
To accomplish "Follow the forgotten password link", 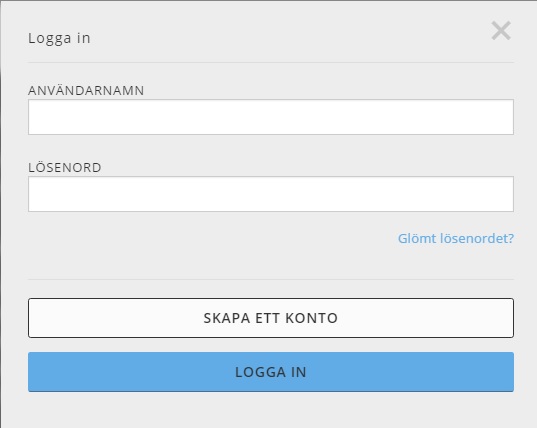I will tap(455, 238).
